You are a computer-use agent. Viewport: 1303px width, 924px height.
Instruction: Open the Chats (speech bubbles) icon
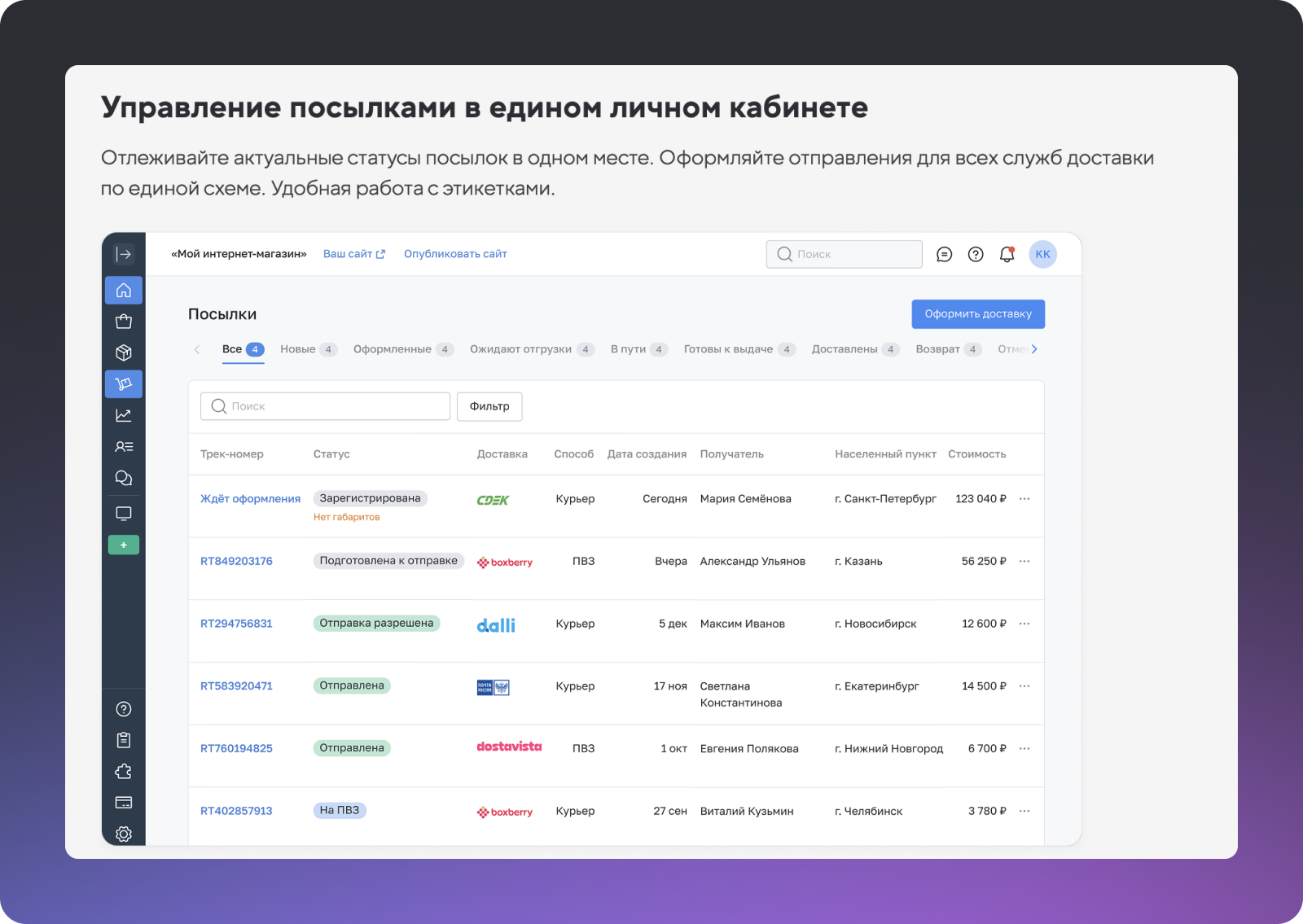124,478
